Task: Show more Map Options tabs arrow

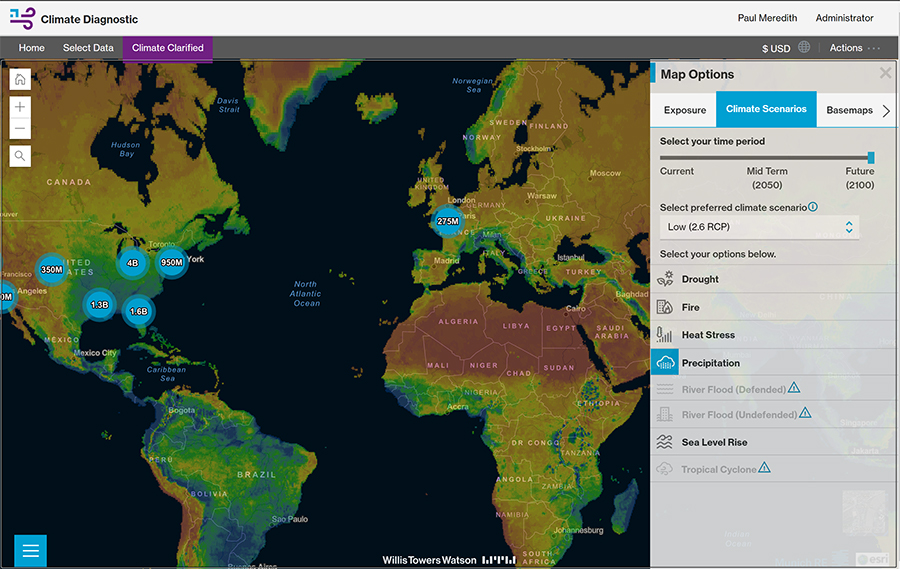Action: point(886,110)
